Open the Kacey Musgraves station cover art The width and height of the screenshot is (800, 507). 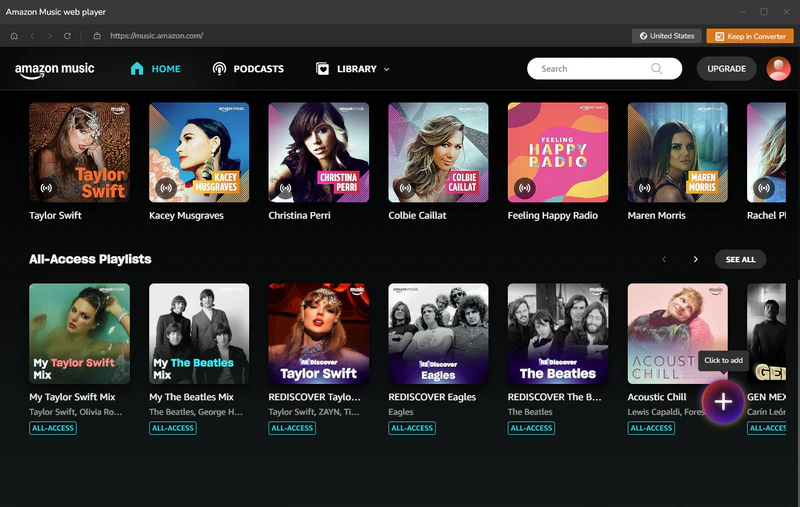[x=199, y=153]
